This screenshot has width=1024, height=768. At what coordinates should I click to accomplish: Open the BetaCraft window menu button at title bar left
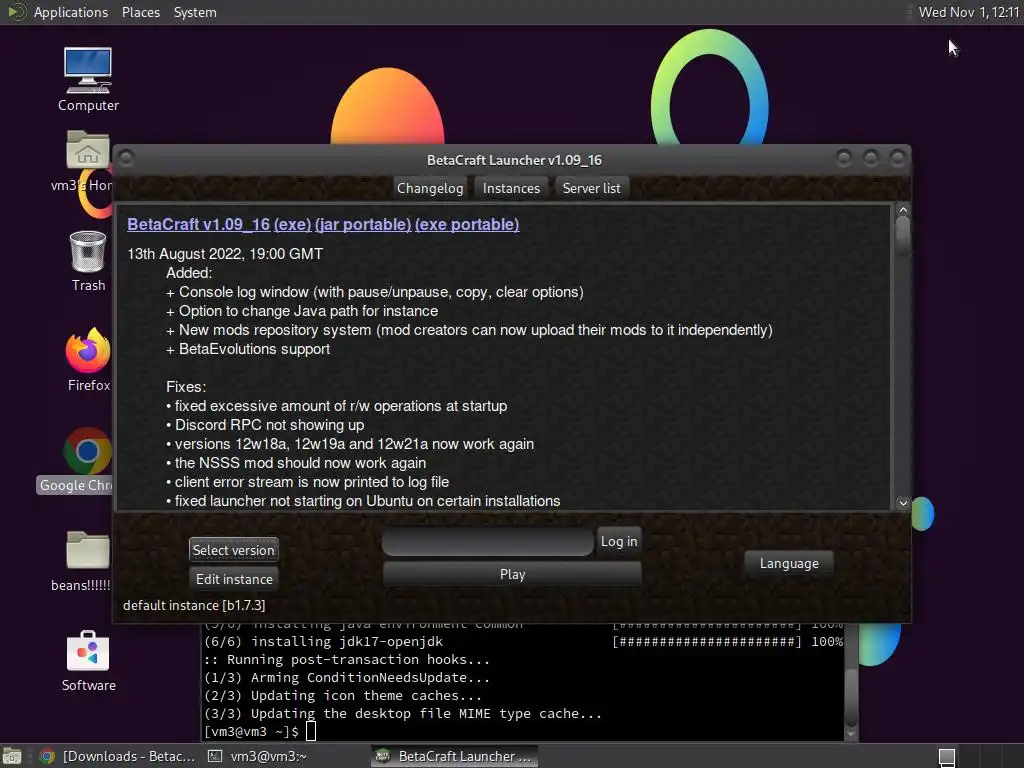[127, 159]
